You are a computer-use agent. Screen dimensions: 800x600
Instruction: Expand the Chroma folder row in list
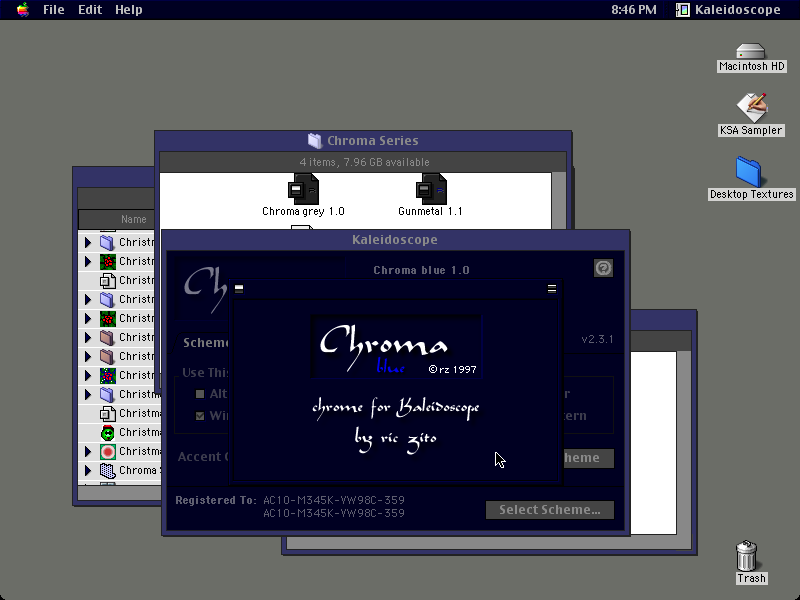click(88, 470)
